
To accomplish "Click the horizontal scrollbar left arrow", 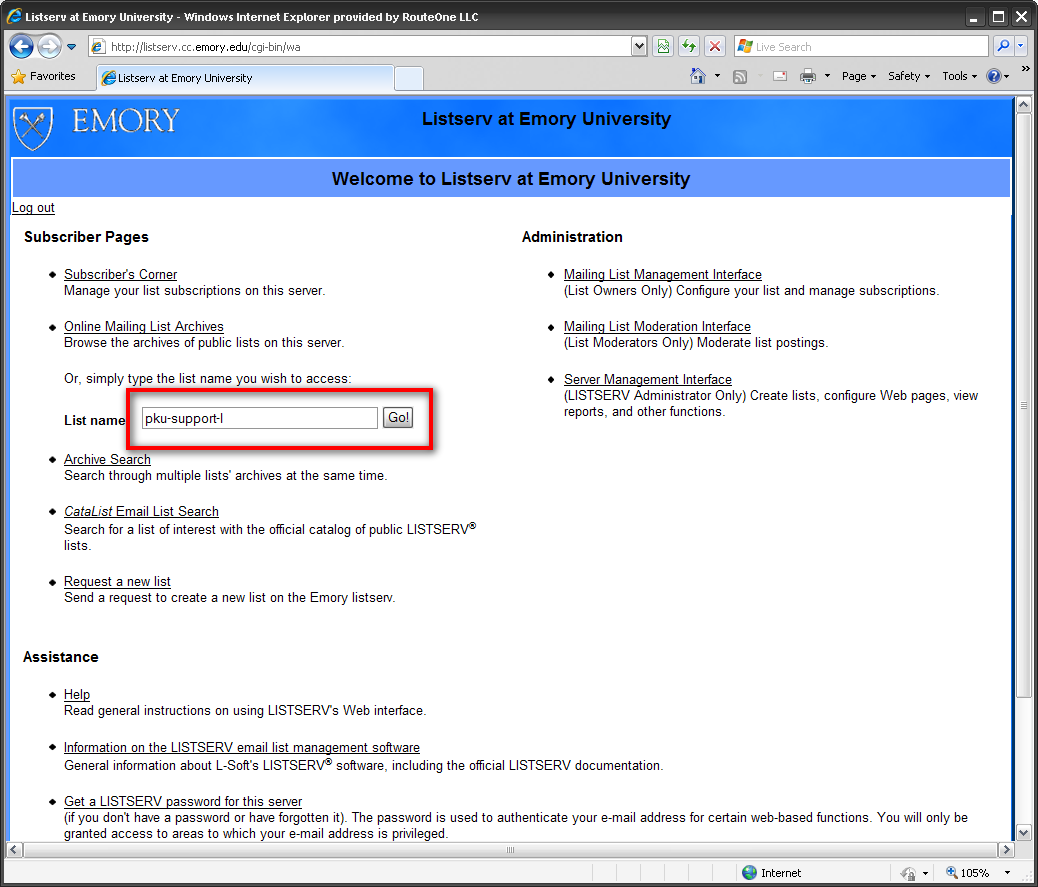I will 15,849.
